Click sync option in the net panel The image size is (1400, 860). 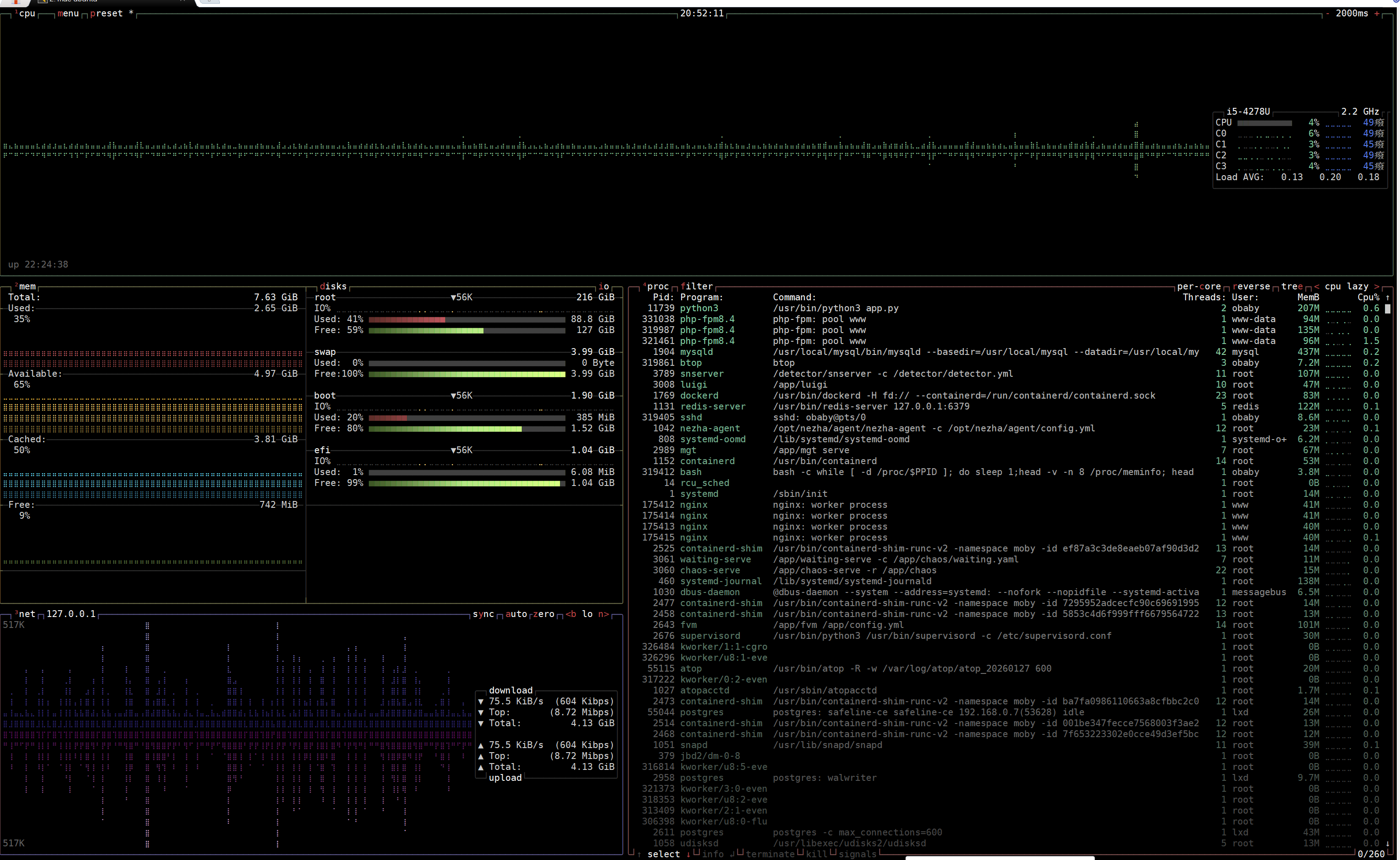pos(483,614)
